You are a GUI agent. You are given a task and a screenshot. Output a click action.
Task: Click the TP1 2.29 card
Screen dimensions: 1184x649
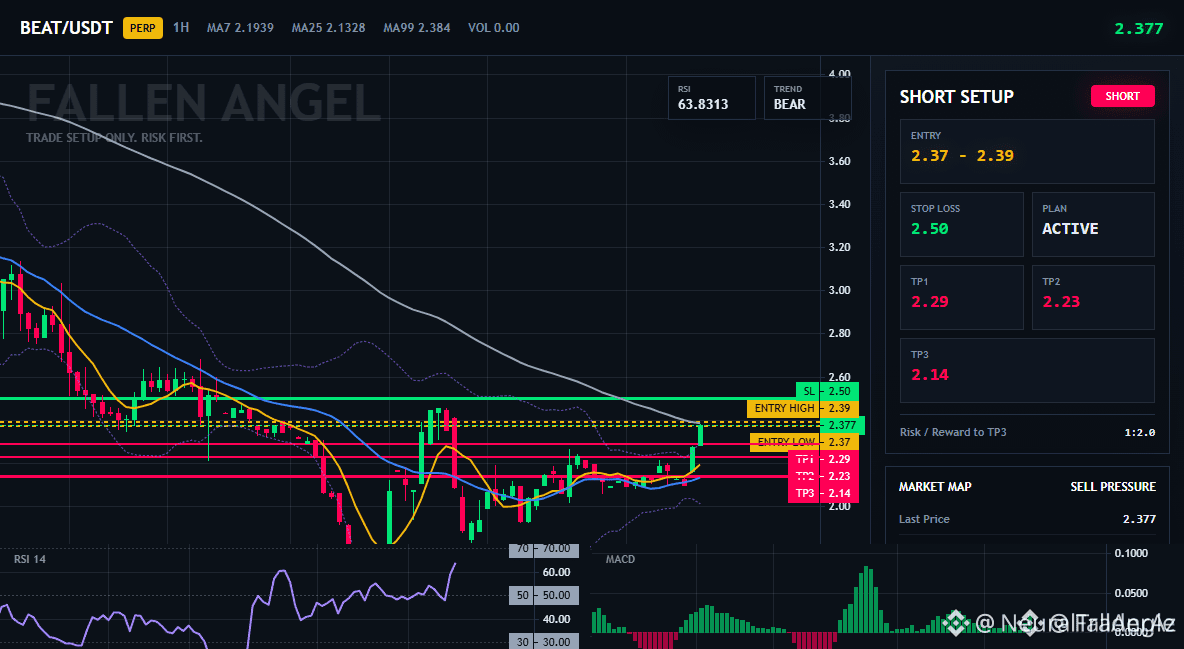pos(961,297)
